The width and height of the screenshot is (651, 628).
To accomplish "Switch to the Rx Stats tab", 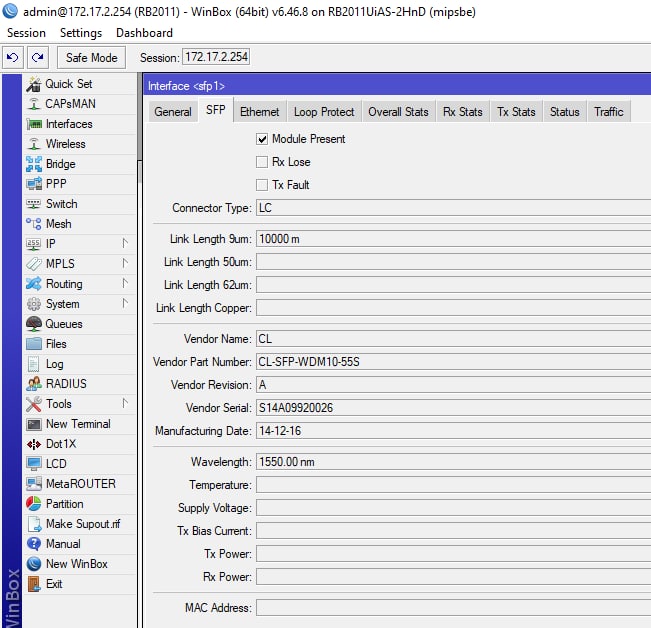I will [463, 112].
